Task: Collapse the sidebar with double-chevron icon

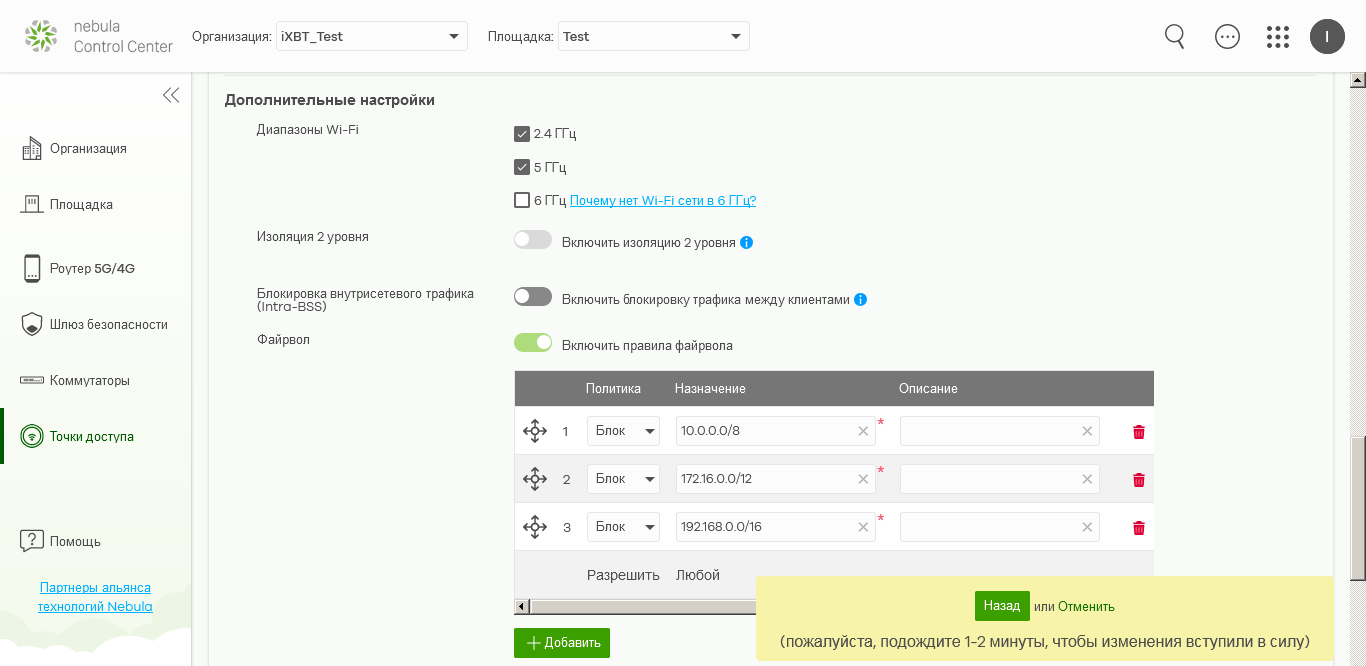Action: [x=171, y=95]
